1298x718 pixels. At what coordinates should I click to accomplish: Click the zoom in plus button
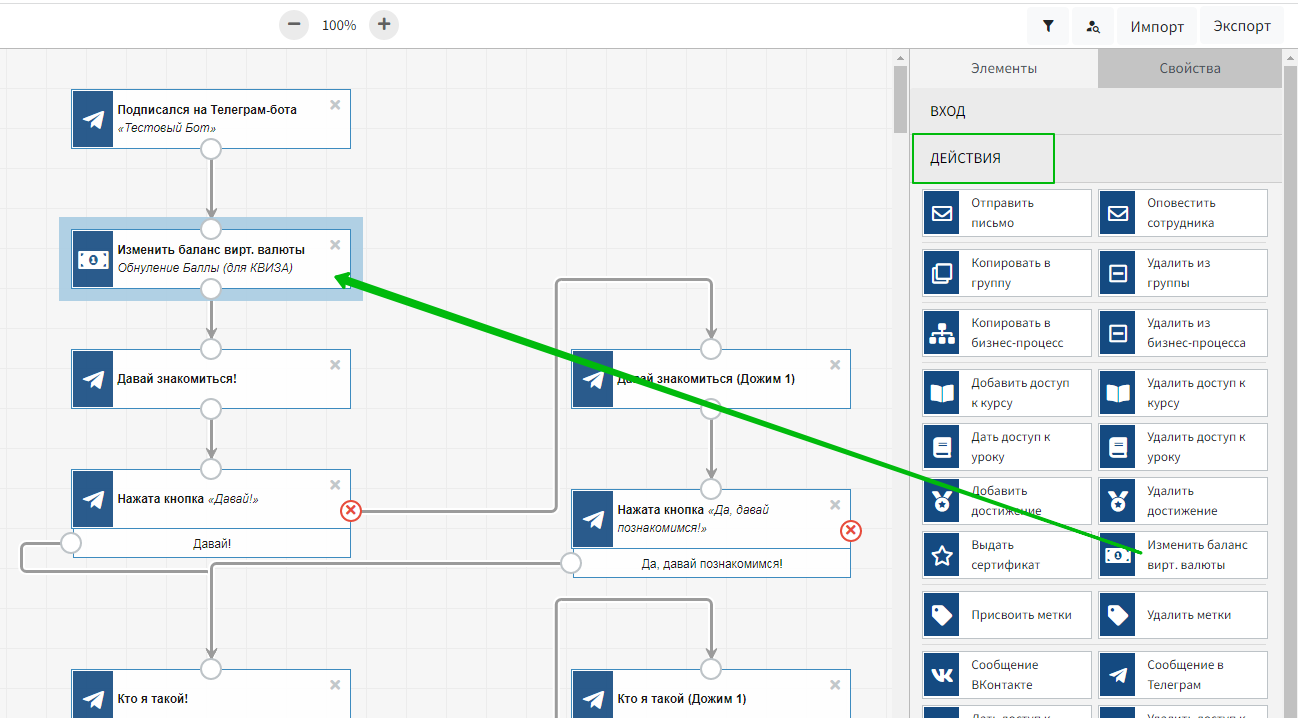click(x=384, y=25)
